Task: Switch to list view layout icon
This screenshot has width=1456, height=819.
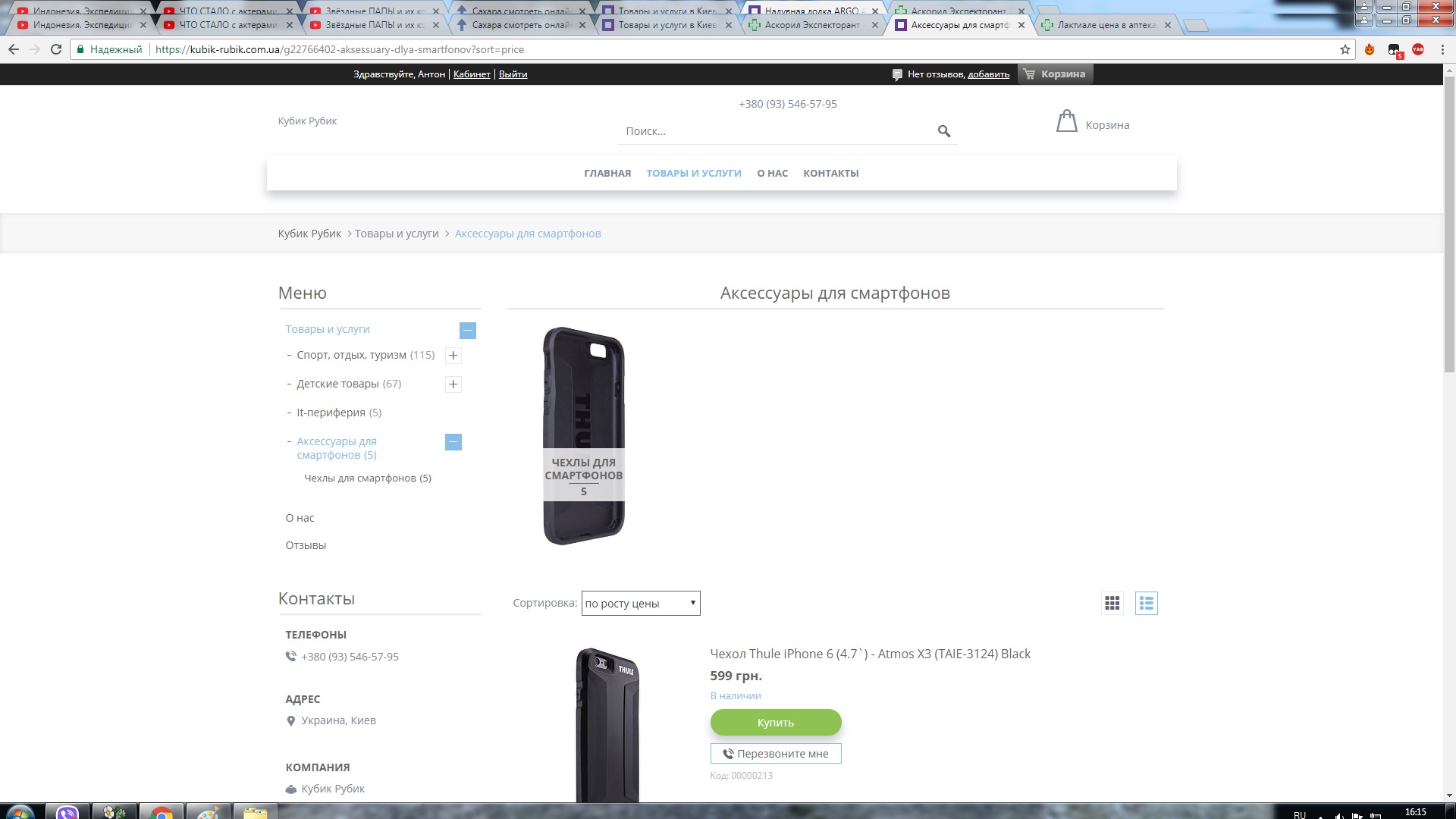Action: coord(1146,603)
